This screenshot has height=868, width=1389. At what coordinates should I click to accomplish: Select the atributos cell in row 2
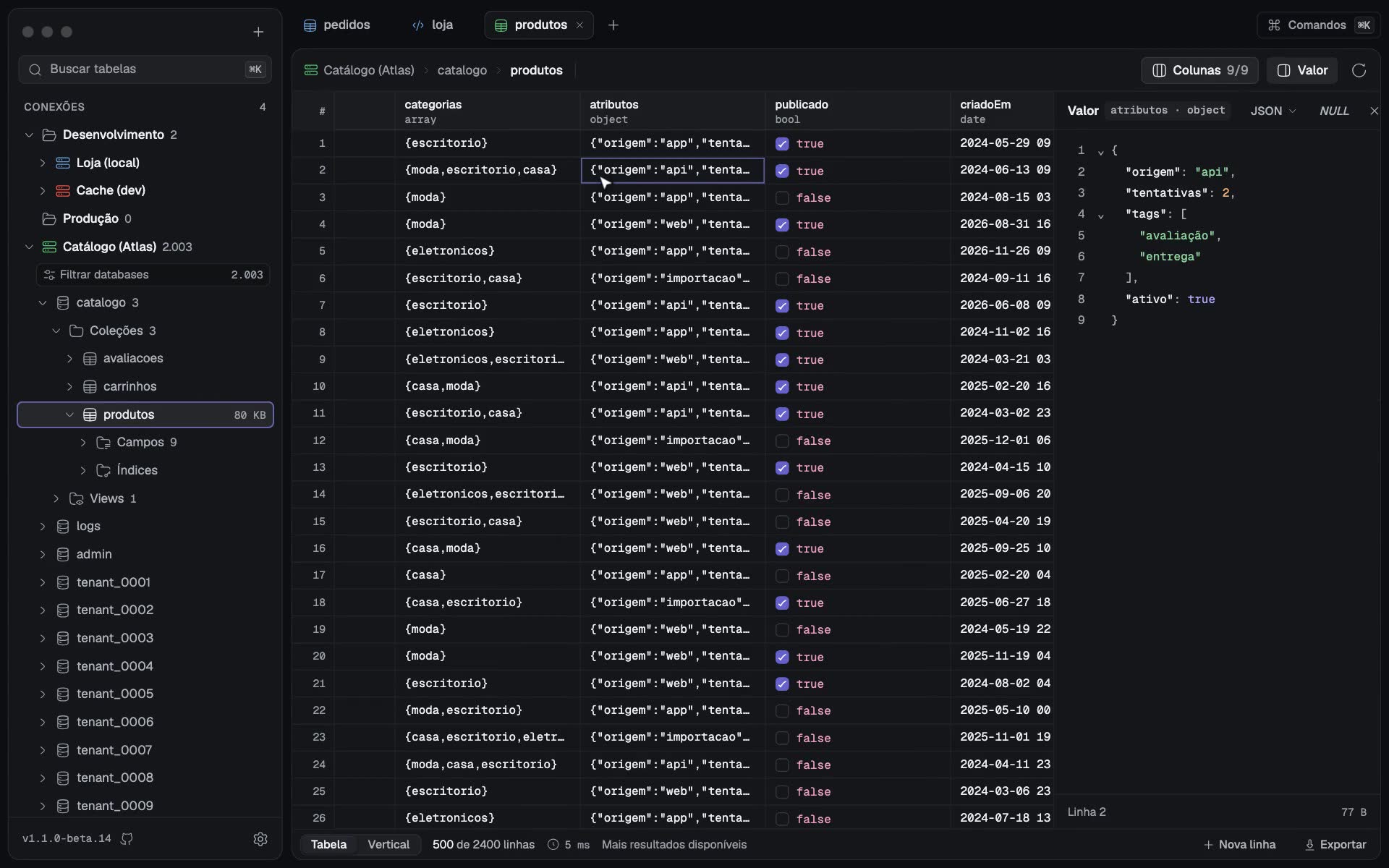click(x=673, y=171)
